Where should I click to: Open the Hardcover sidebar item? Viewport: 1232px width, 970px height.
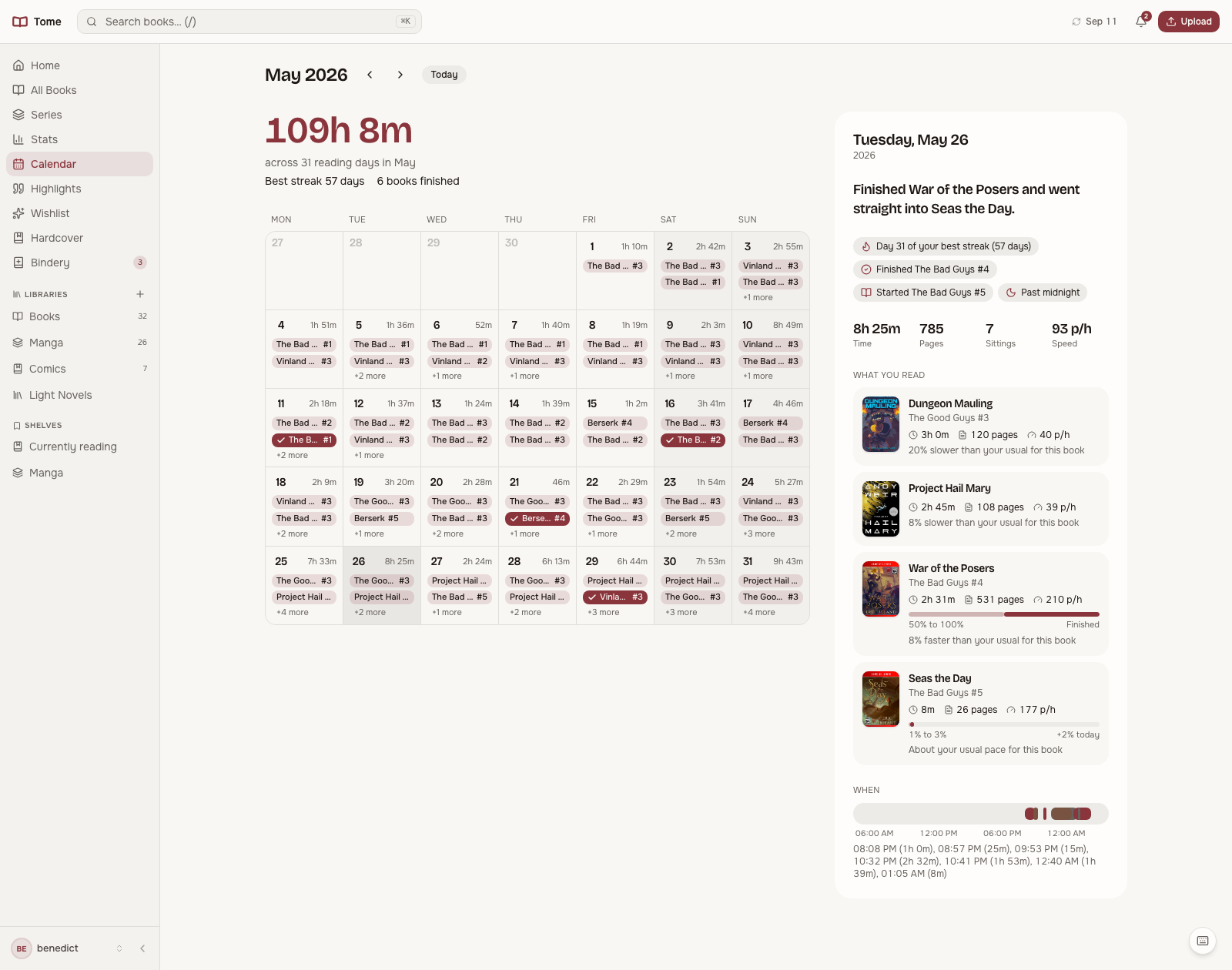[79, 238]
